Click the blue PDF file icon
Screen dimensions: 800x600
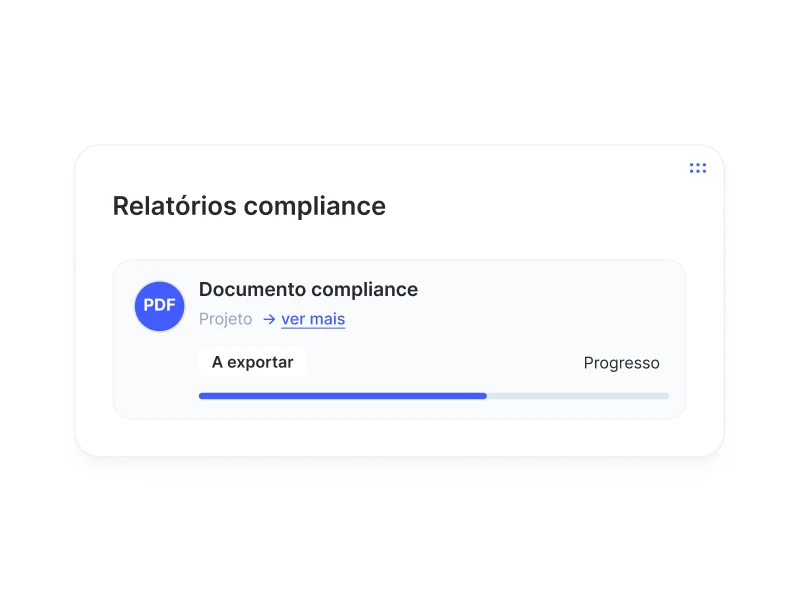160,306
